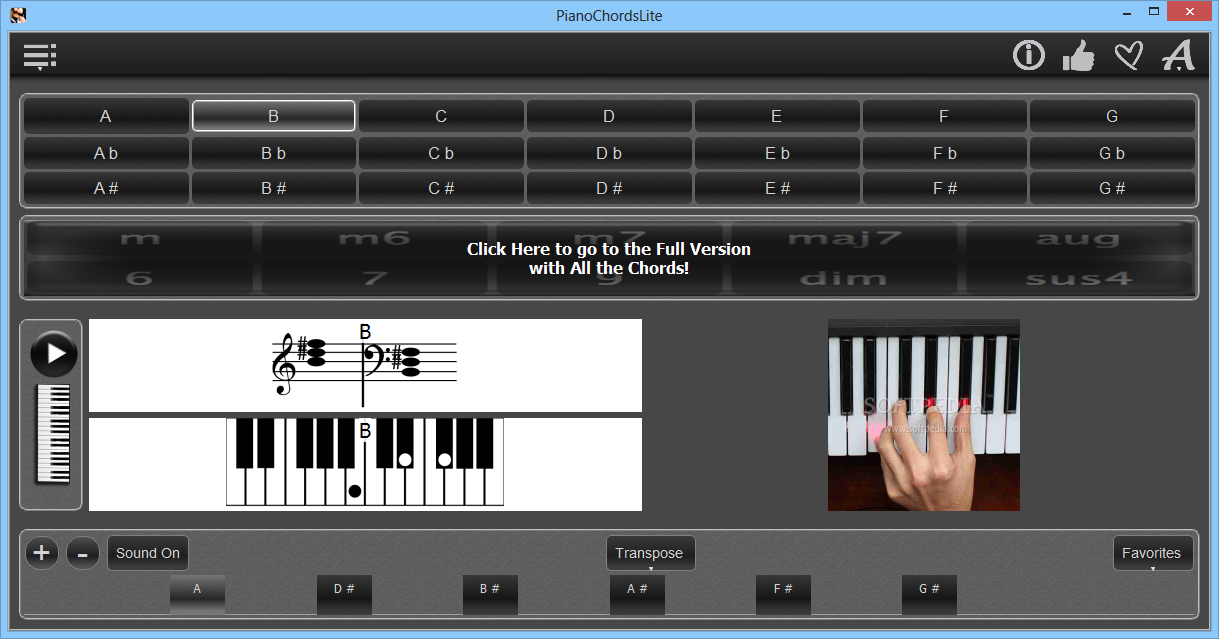1219x639 pixels.
Task: Select root note E
Action: [776, 116]
